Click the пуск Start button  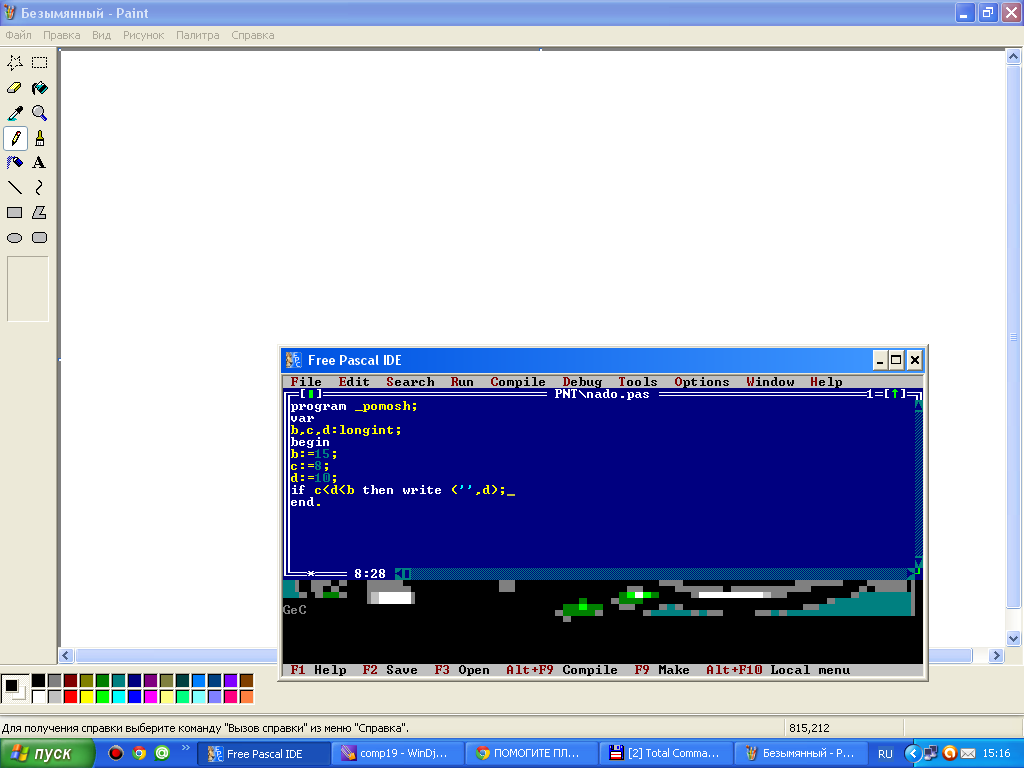48,753
